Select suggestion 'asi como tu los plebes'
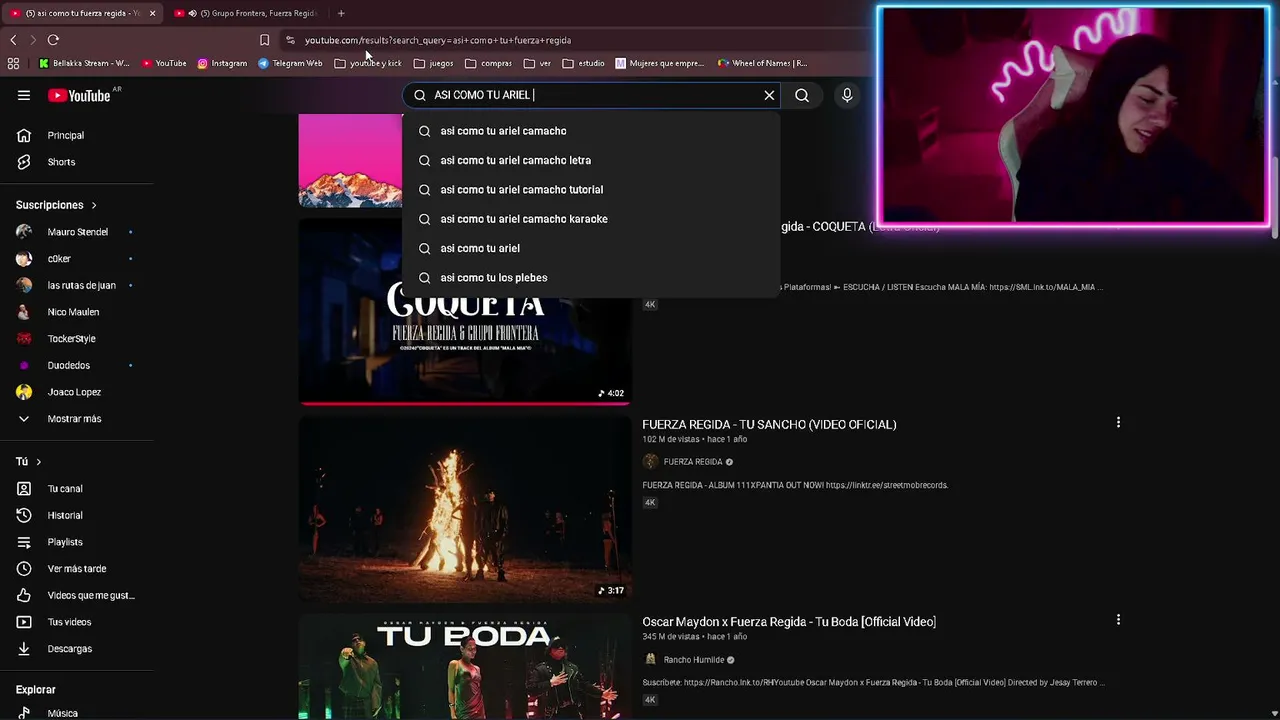This screenshot has width=1280, height=720. click(590, 278)
